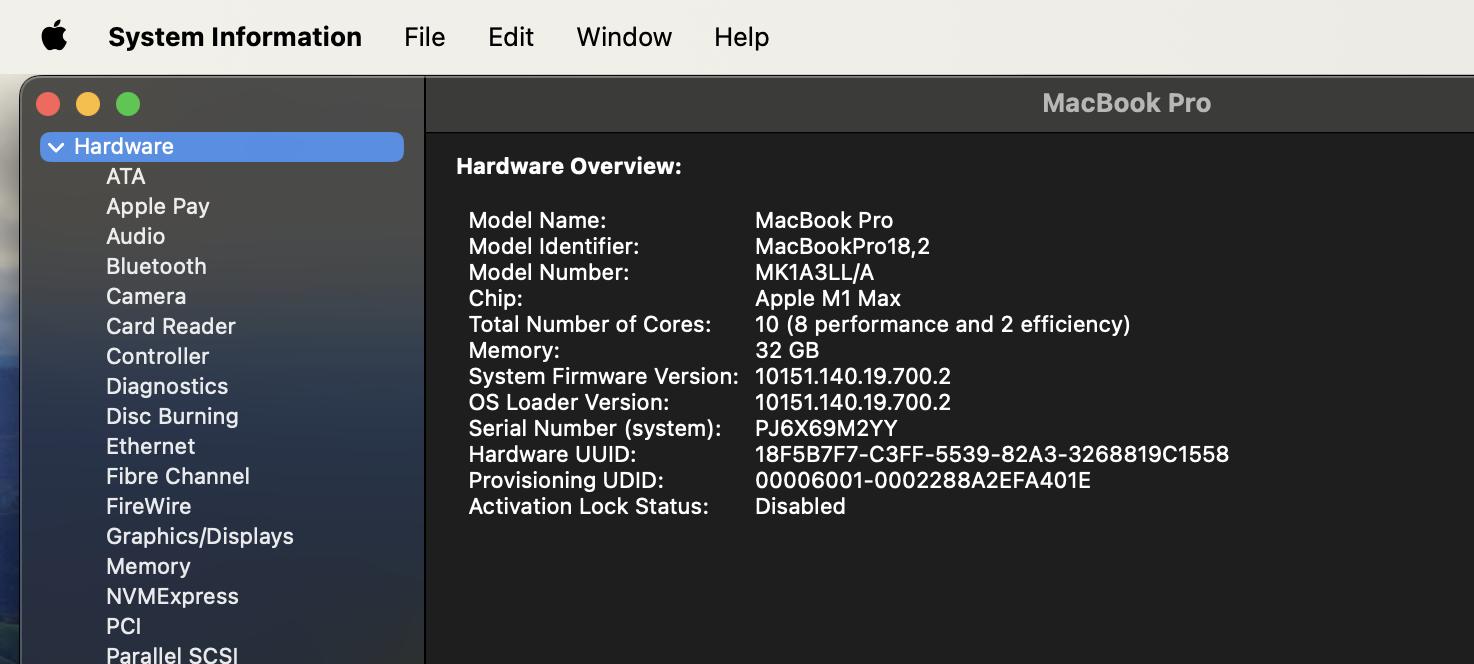Image resolution: width=1474 pixels, height=664 pixels.
Task: Click the Hardware UUID value
Action: [x=992, y=454]
